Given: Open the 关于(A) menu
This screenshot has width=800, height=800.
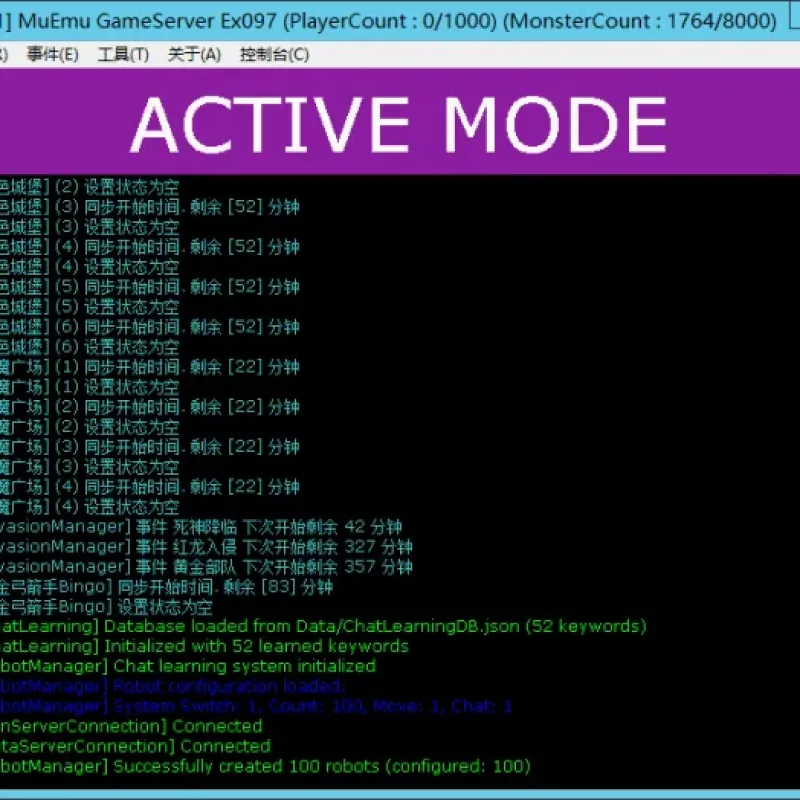Looking at the screenshot, I should [x=194, y=54].
